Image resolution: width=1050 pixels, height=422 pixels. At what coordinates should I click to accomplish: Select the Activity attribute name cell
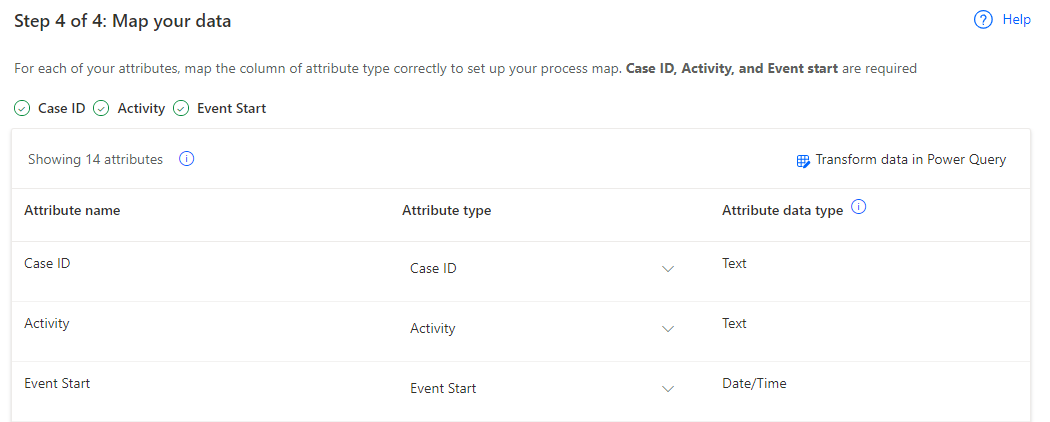click(x=47, y=324)
